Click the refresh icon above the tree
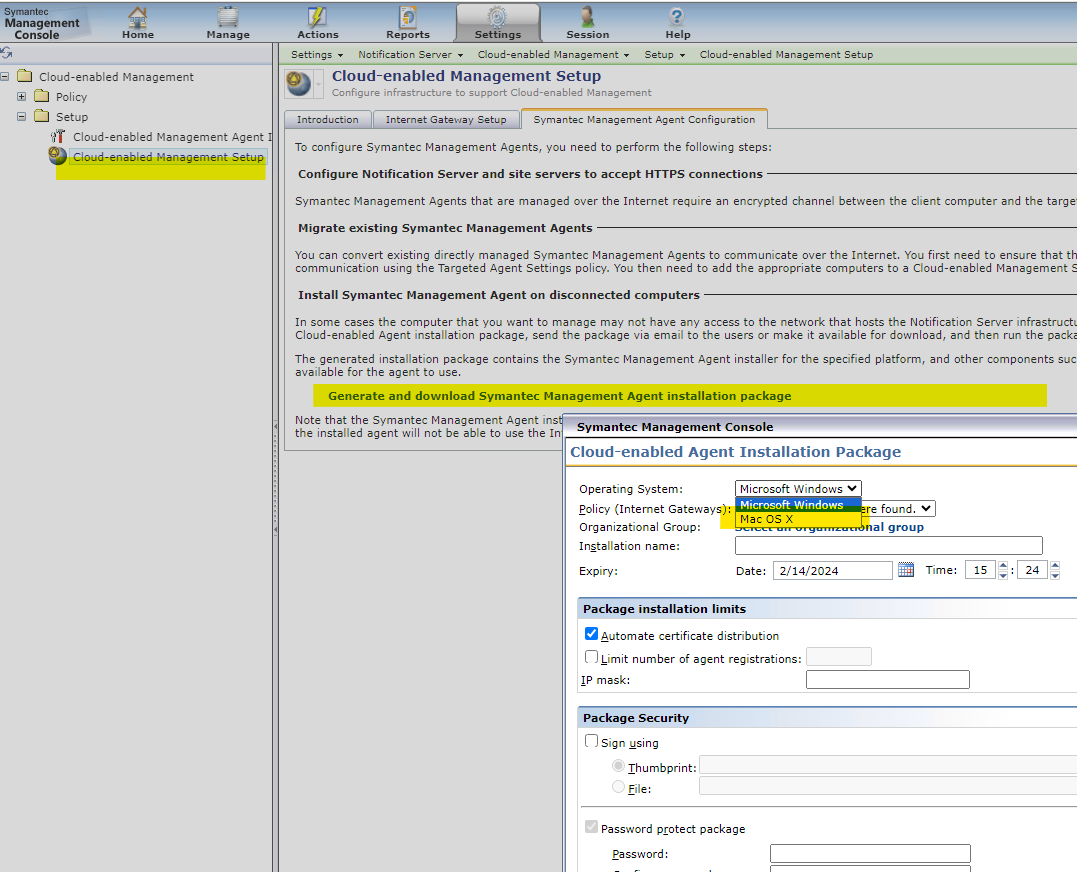1077x872 pixels. click(7, 52)
